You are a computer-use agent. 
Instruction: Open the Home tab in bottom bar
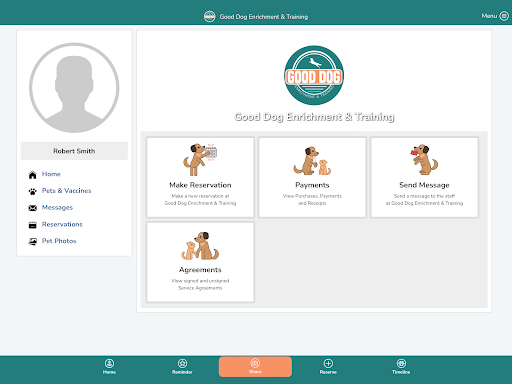(x=109, y=367)
